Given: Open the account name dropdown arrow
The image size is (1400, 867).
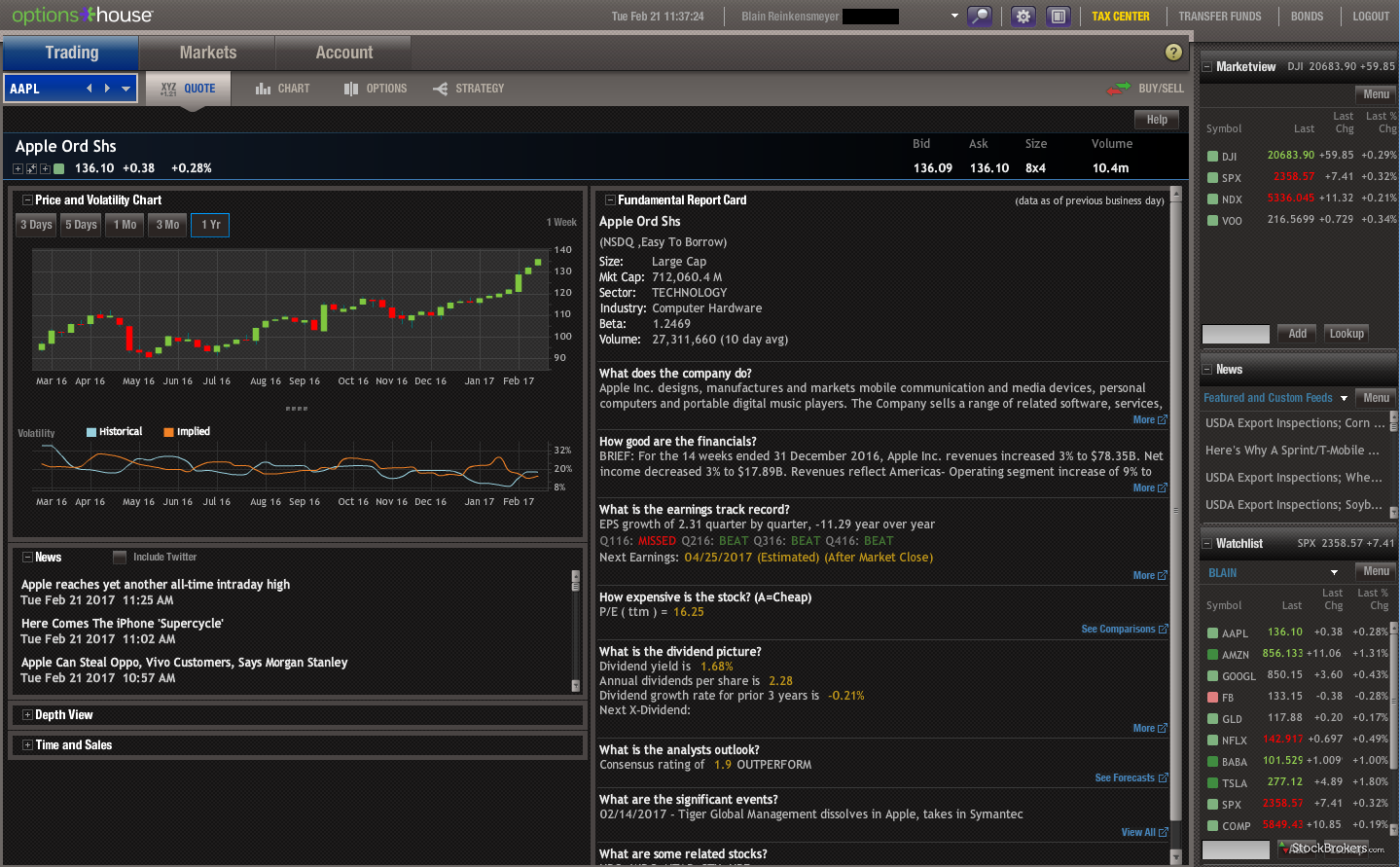Looking at the screenshot, I should pyautogui.click(x=954, y=16).
